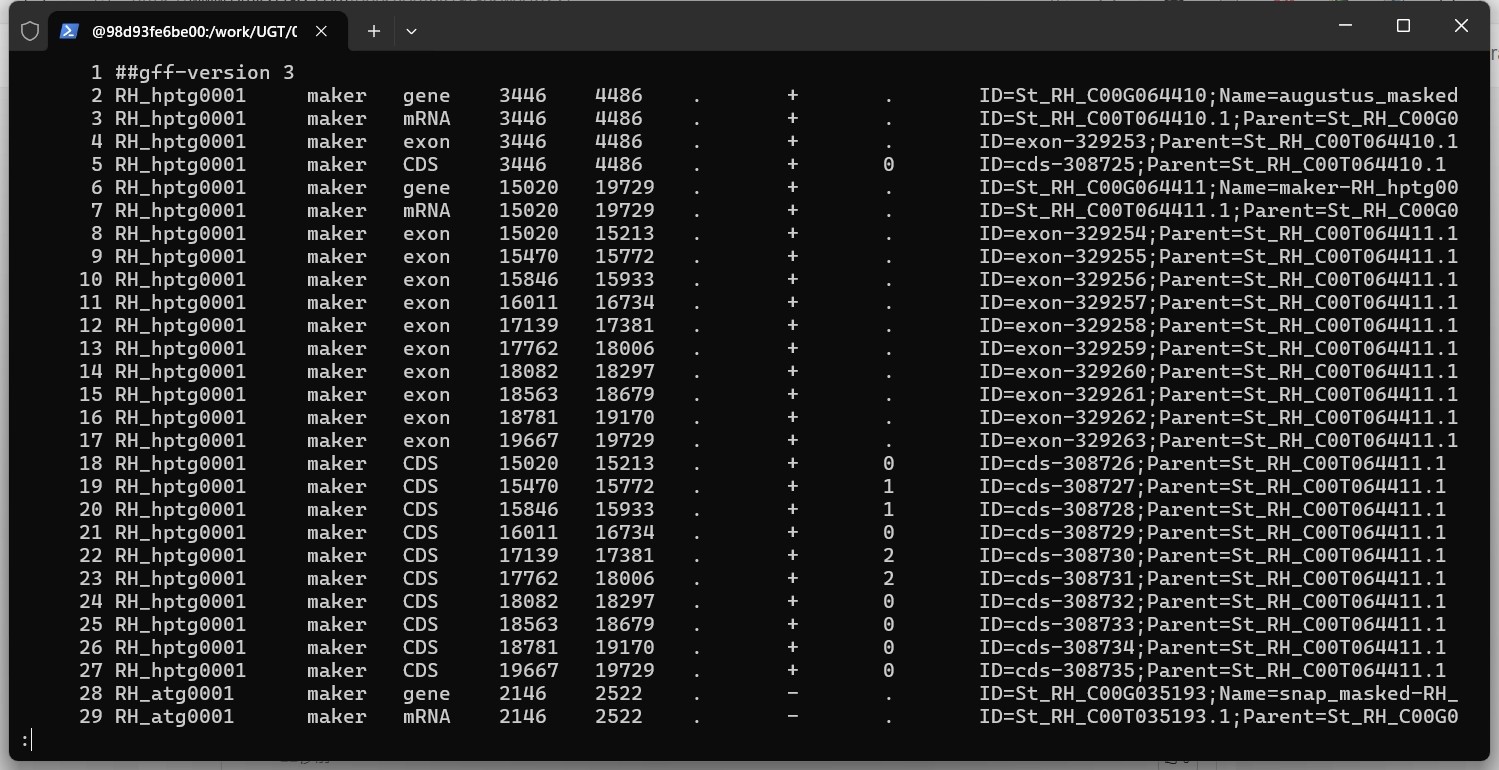Click end value 15933 on line 10
The width and height of the screenshot is (1499, 770).
[x=625, y=279]
